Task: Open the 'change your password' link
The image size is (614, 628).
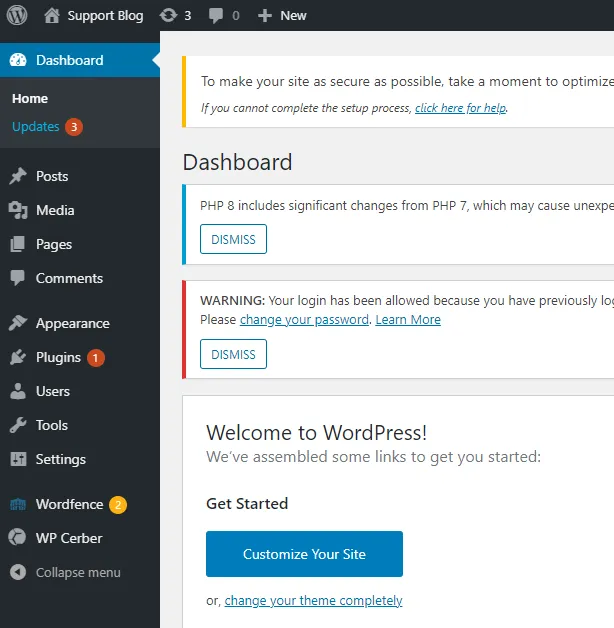Action: pyautogui.click(x=304, y=320)
